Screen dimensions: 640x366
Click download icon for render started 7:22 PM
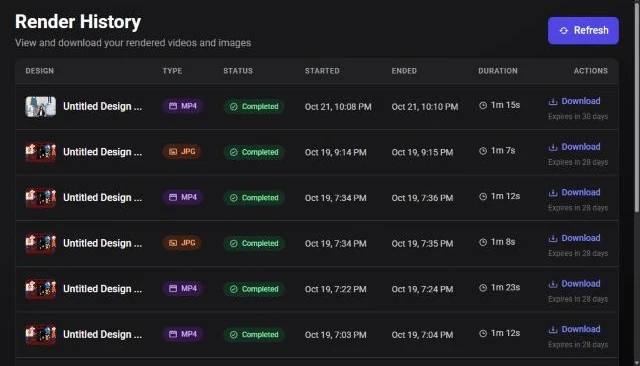point(553,284)
